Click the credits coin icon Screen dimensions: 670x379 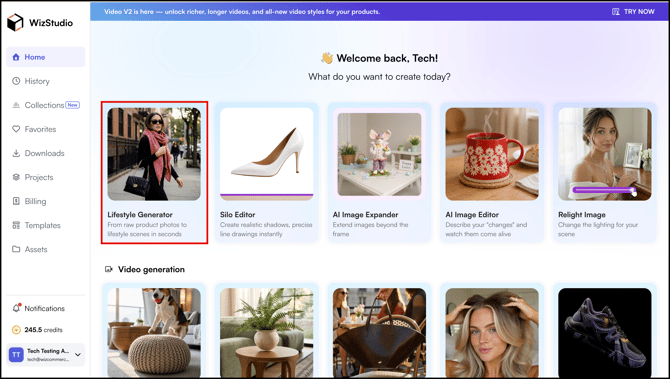[16, 330]
